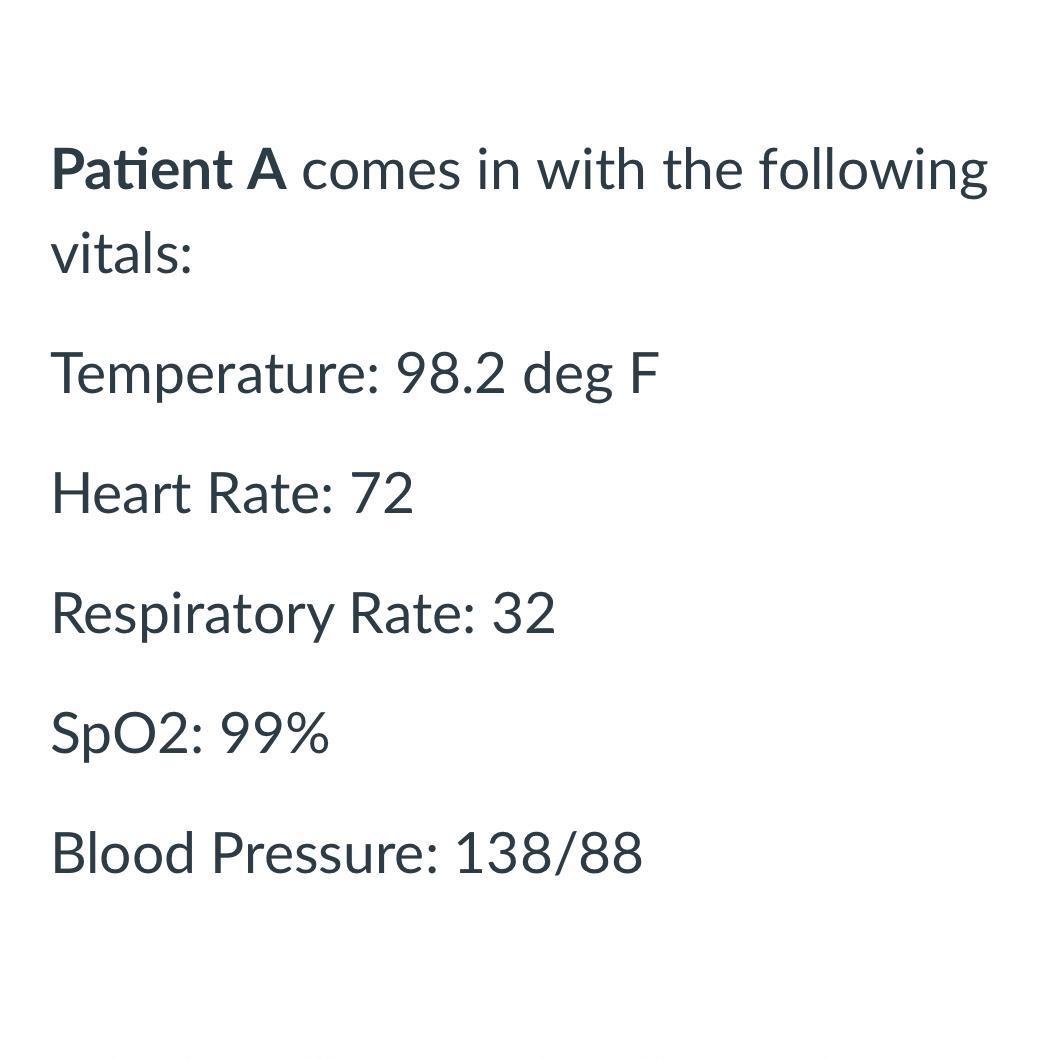
Task: Click the word "vitals:" on the second line
Action: tap(121, 254)
